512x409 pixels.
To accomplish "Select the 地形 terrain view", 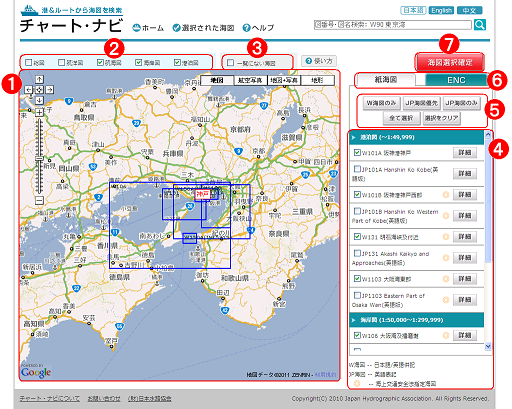I will pyautogui.click(x=317, y=80).
